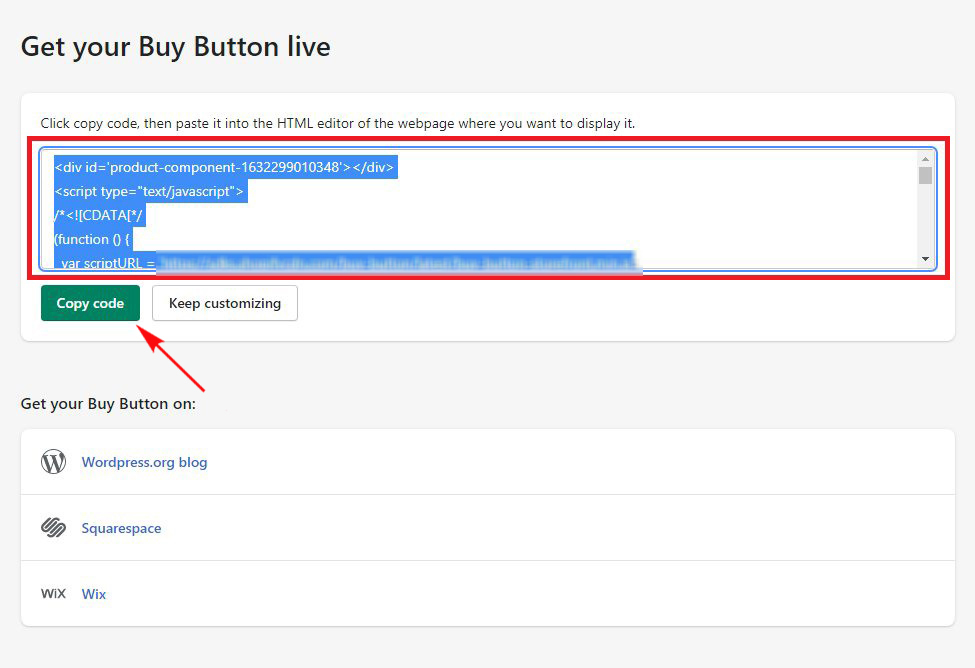Click the code box scroll-up arrow
975x668 pixels.
[925, 159]
